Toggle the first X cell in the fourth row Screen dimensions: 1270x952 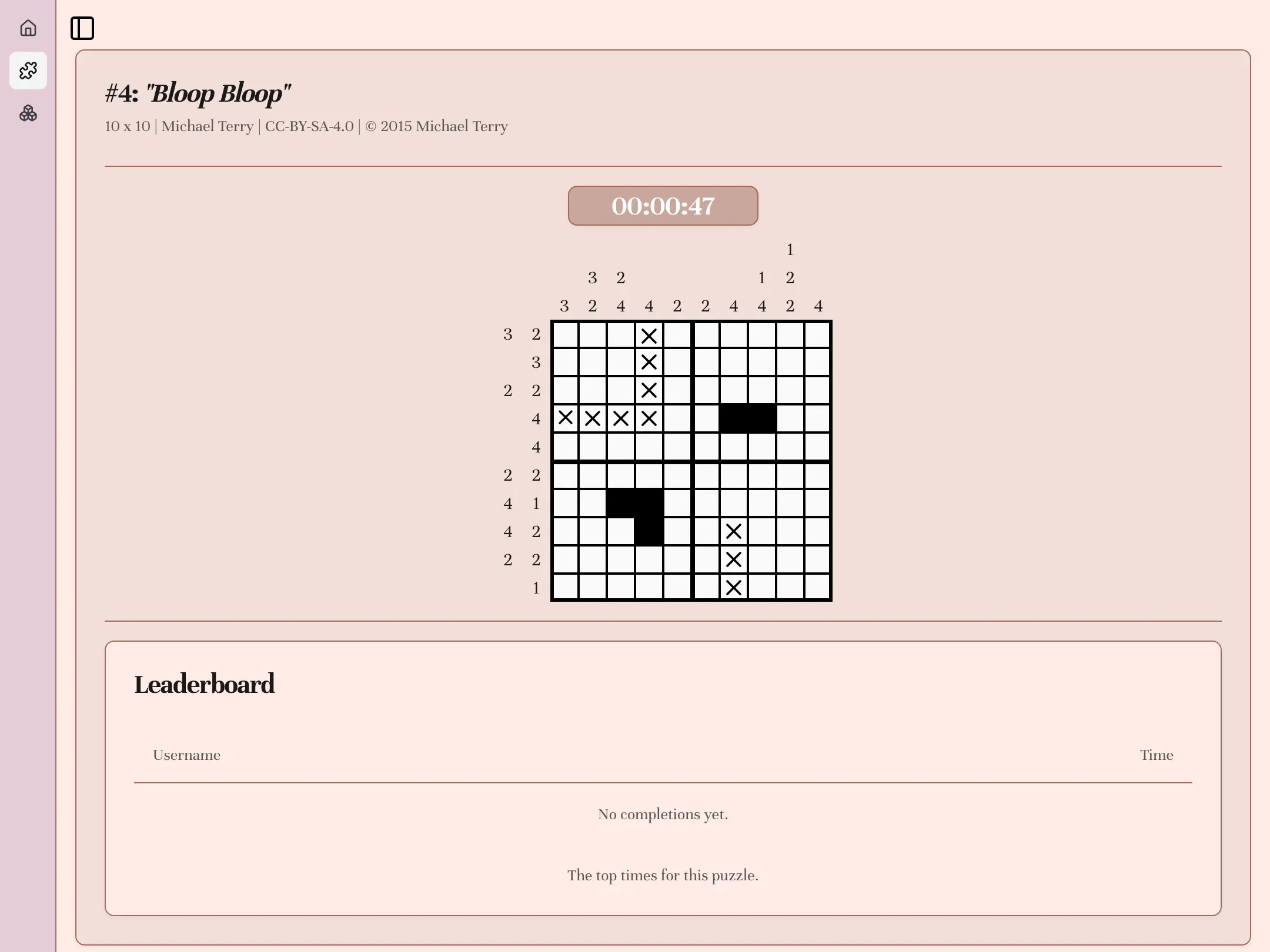[x=566, y=418]
